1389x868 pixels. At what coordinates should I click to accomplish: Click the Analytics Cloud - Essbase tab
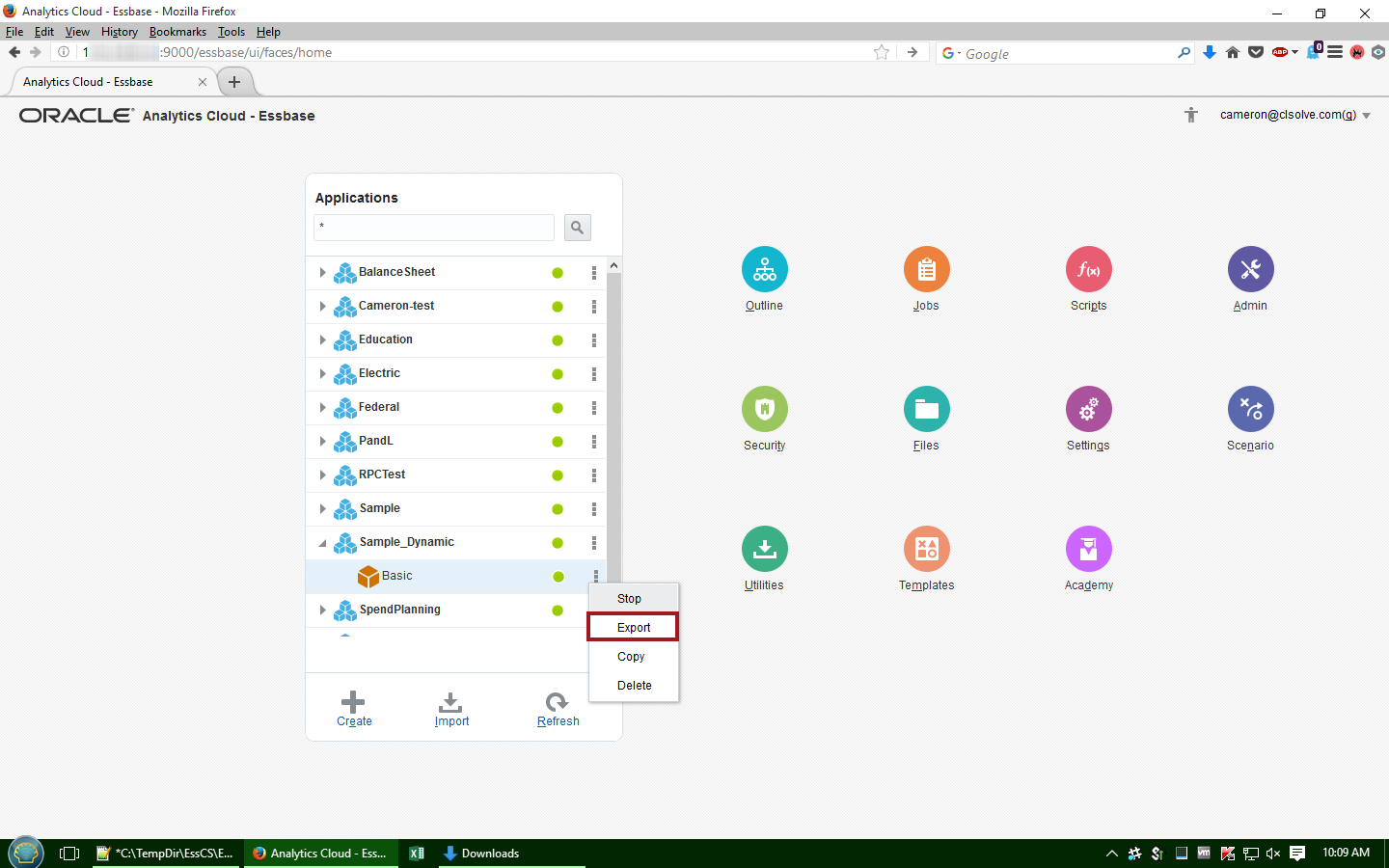point(114,82)
